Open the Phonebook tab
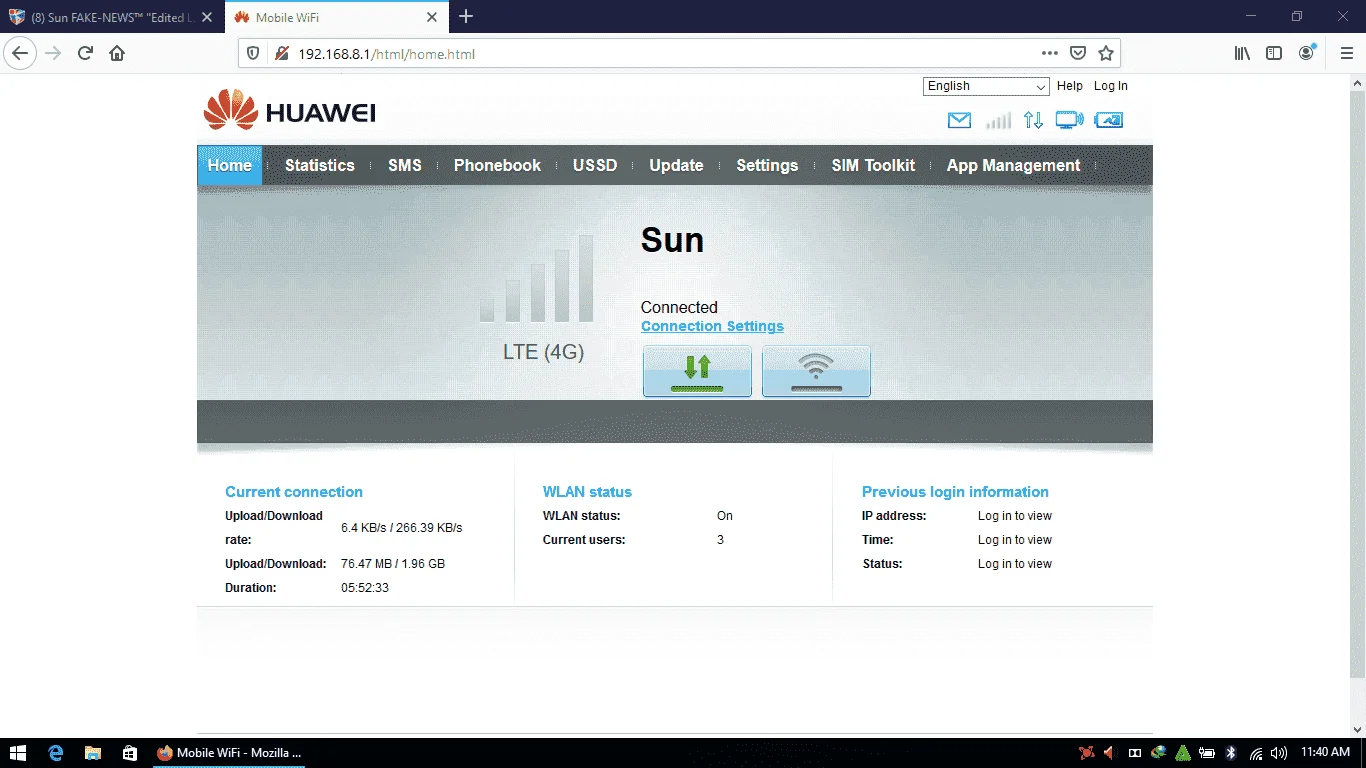The width and height of the screenshot is (1366, 768). coord(497,165)
